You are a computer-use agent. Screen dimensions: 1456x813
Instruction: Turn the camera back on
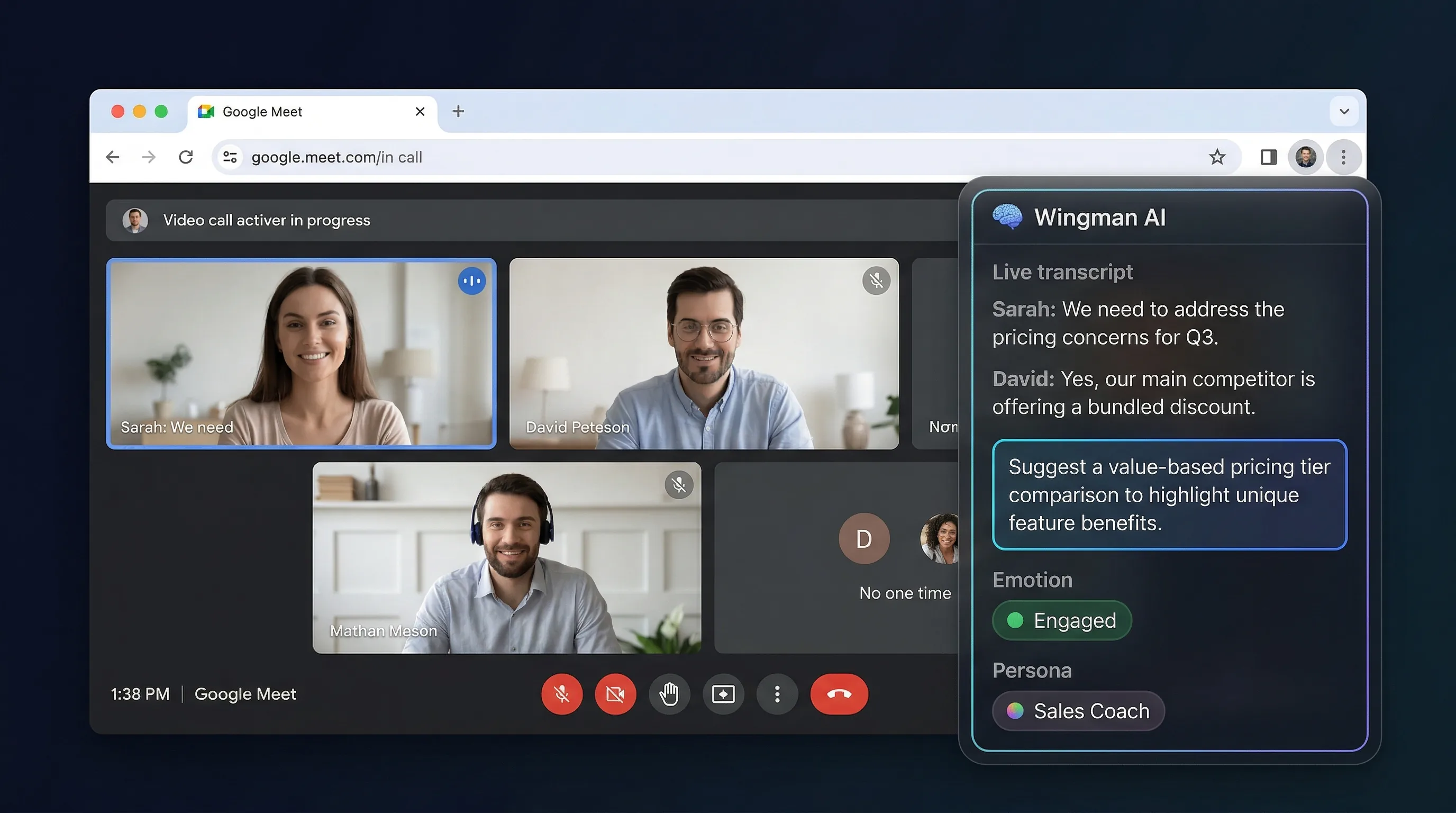click(615, 694)
